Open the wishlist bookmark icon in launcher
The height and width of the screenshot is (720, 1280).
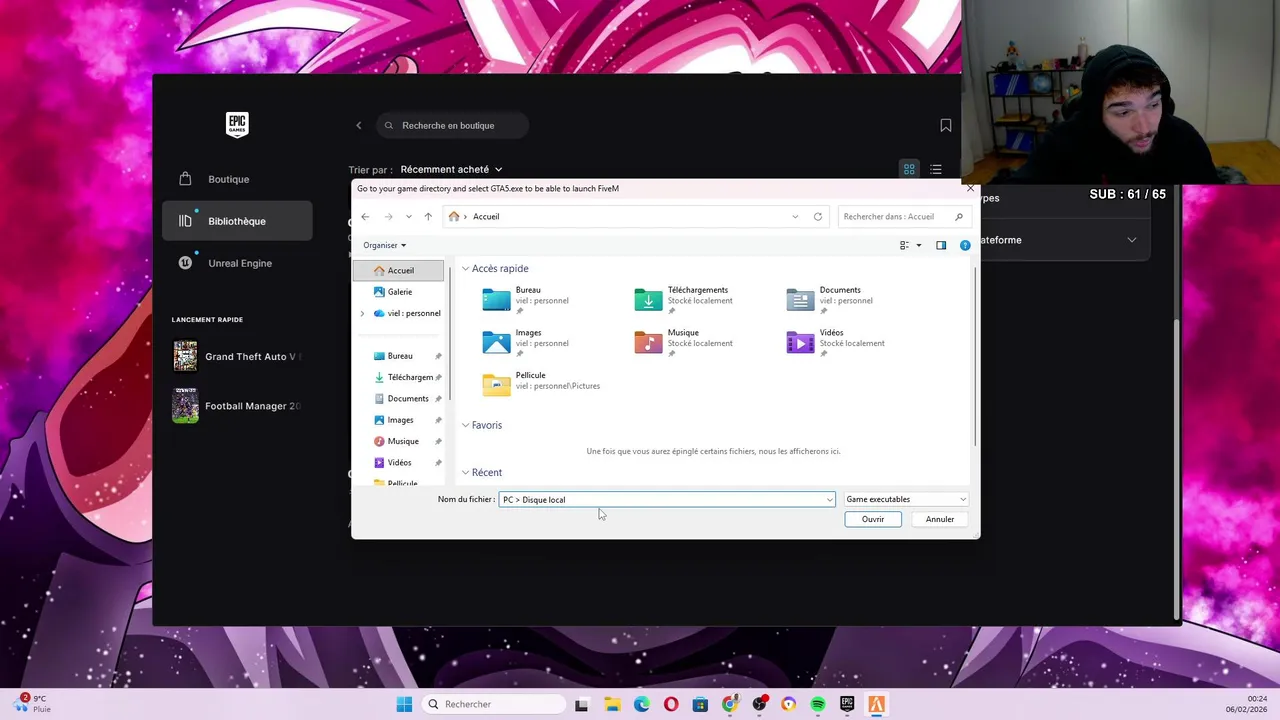coord(946,125)
